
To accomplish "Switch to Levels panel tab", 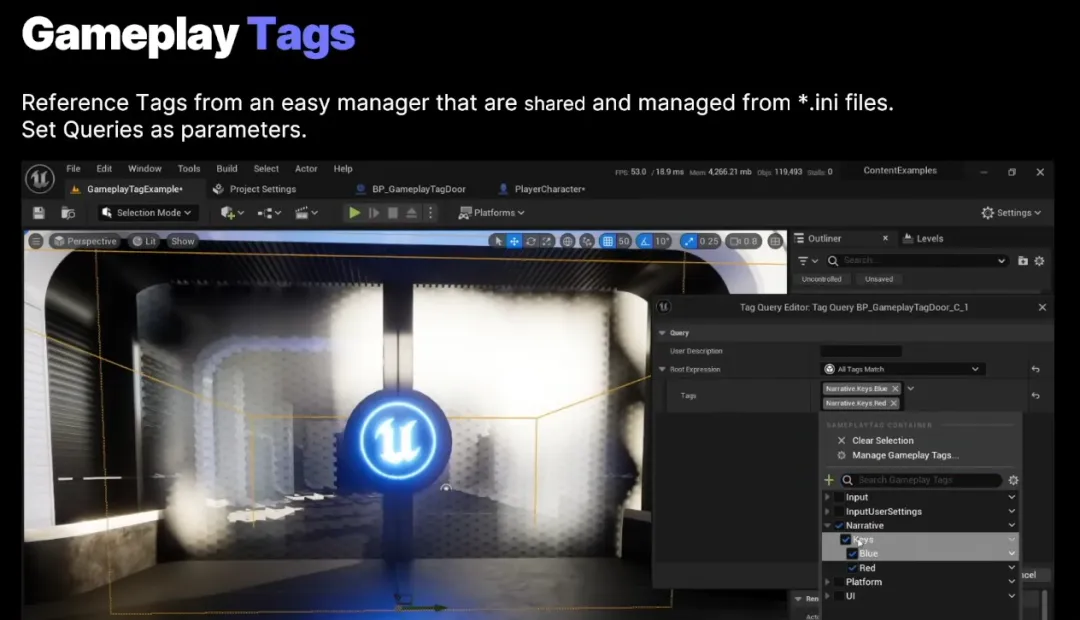I will [923, 238].
